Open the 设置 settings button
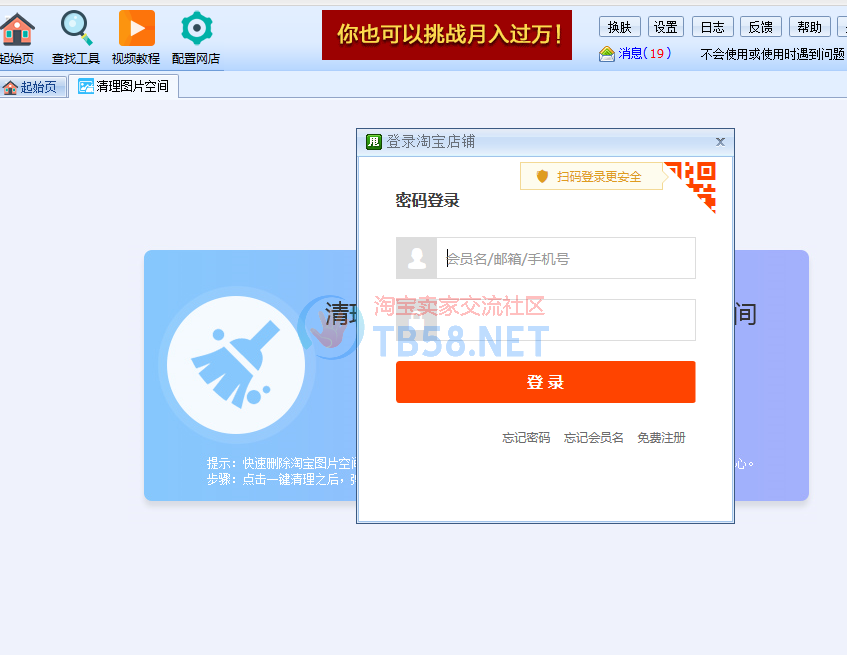This screenshot has width=847, height=655. (666, 26)
